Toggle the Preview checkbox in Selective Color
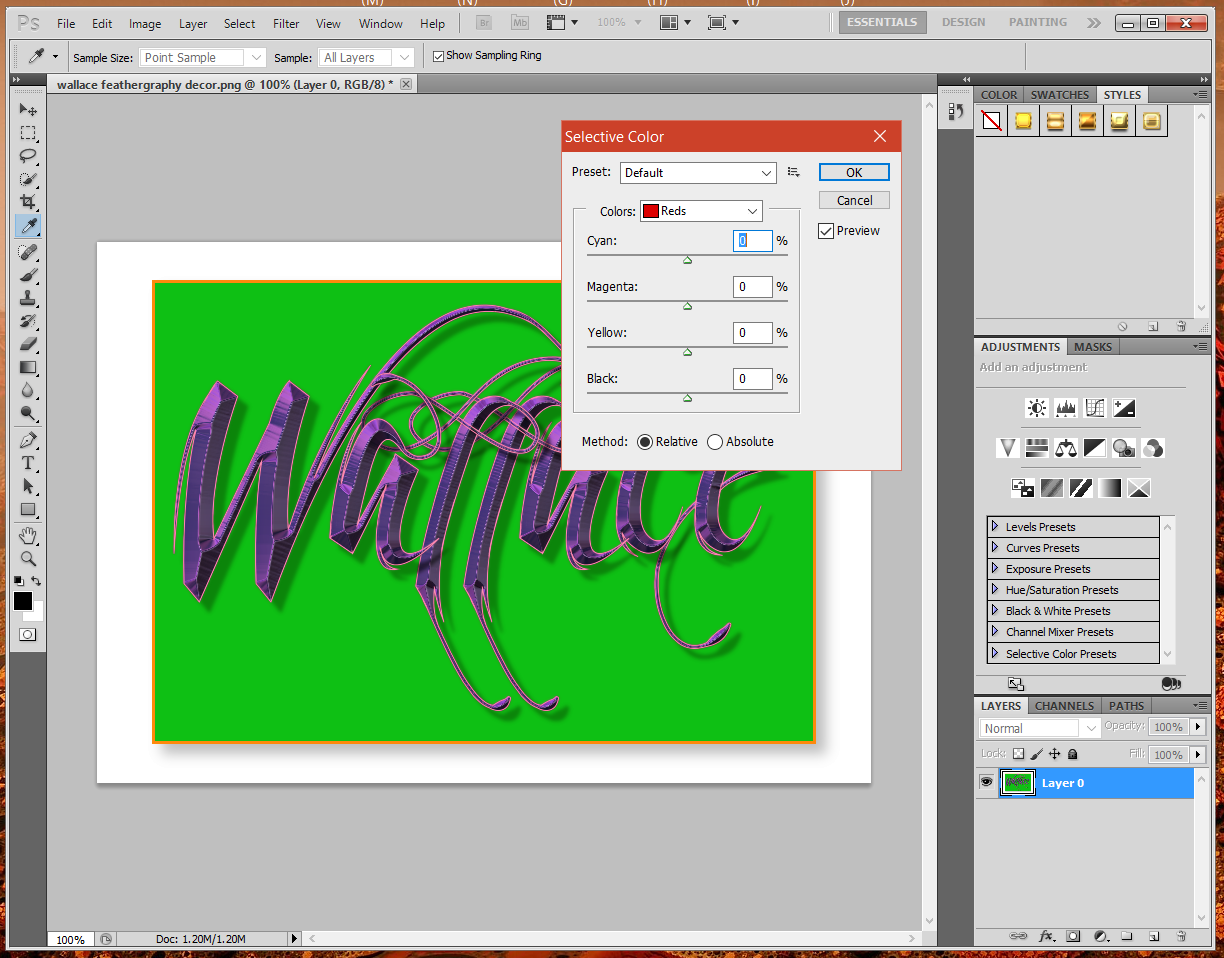This screenshot has height=958, width=1224. point(826,231)
